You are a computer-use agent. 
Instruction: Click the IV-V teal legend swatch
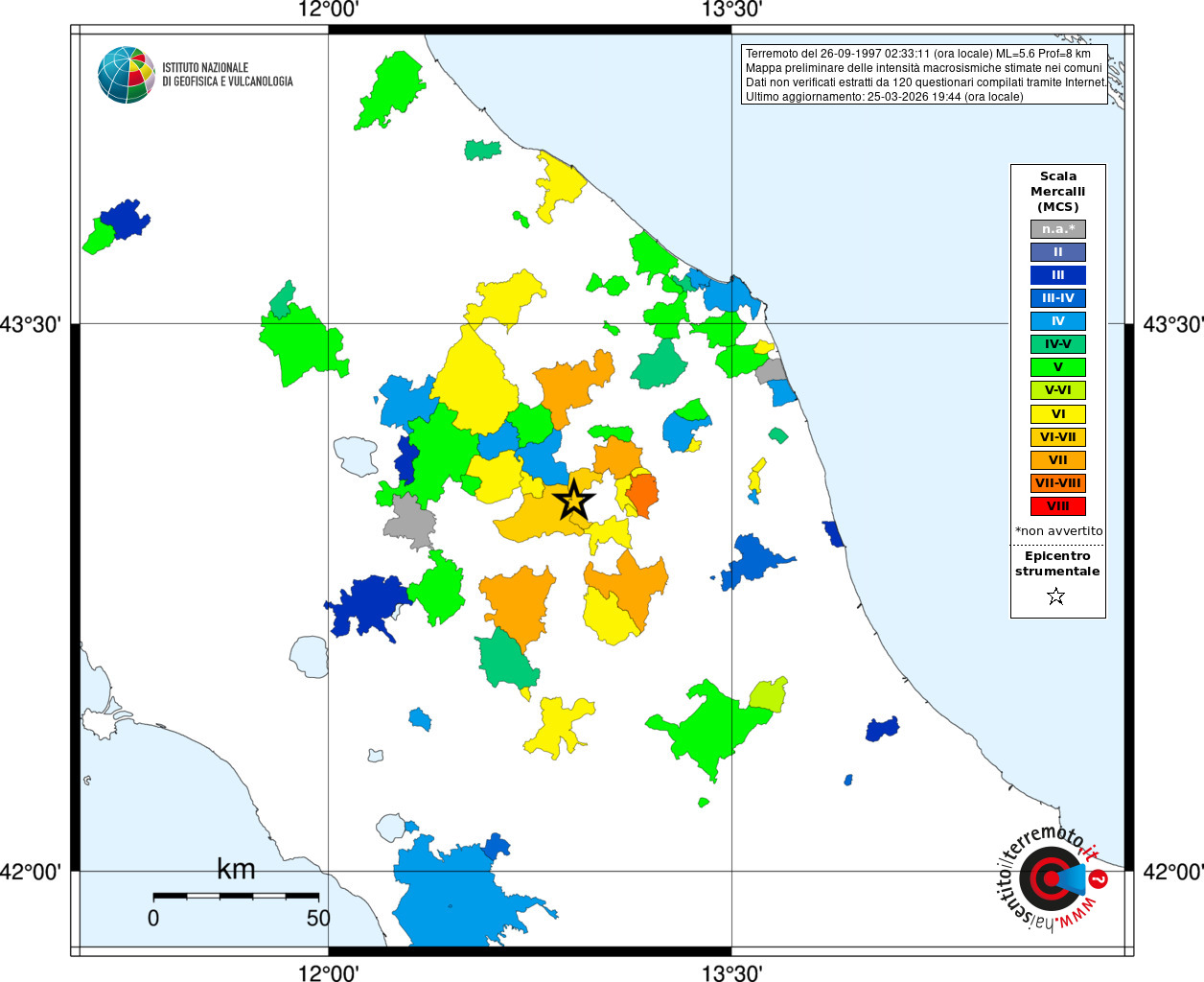pyautogui.click(x=1058, y=344)
